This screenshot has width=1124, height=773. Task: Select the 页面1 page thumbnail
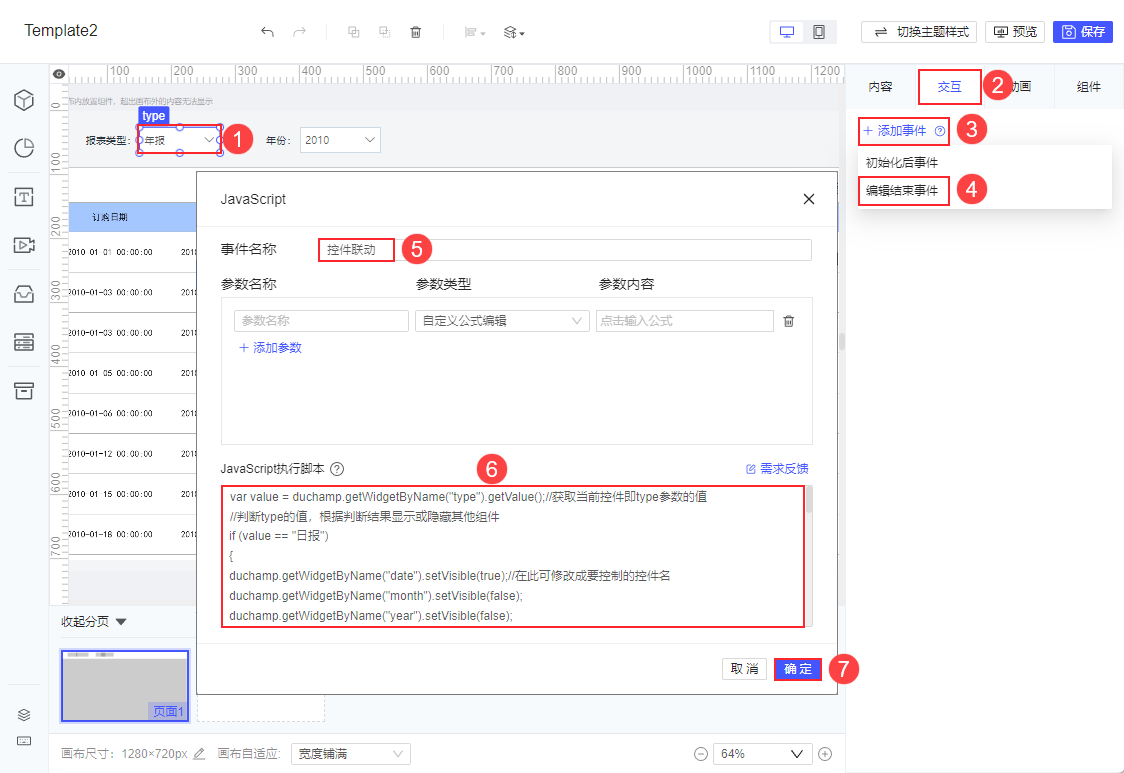(x=124, y=685)
